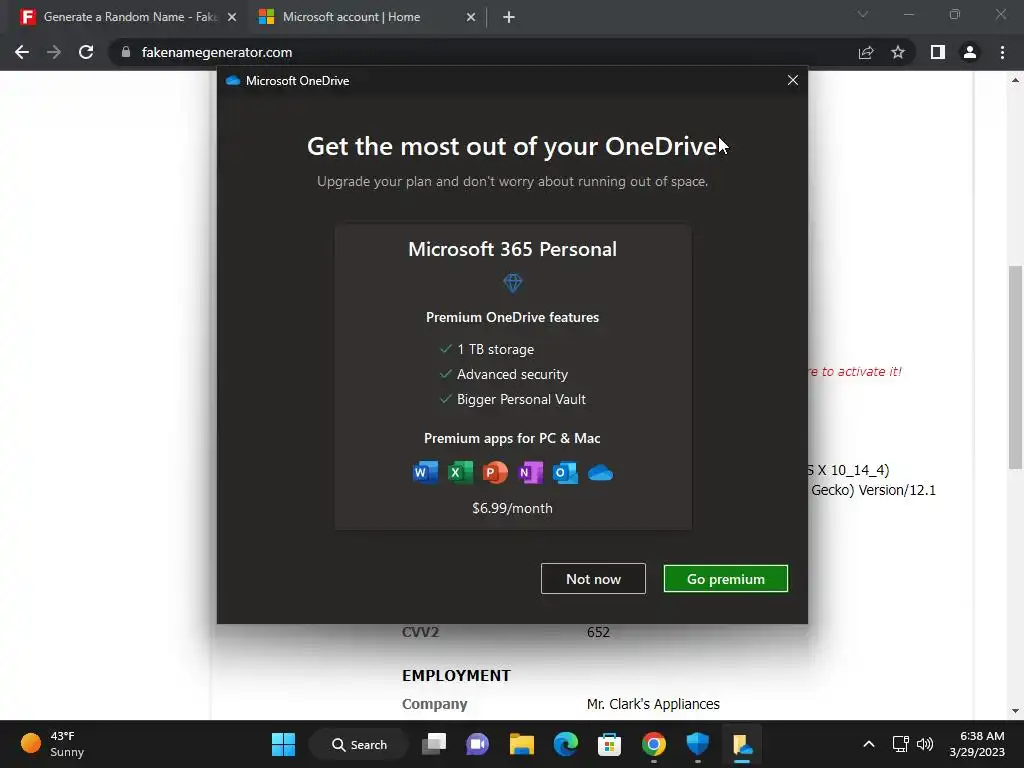Click the Advanced security feature line
Viewport: 1024px width, 768px height.
click(x=504, y=374)
